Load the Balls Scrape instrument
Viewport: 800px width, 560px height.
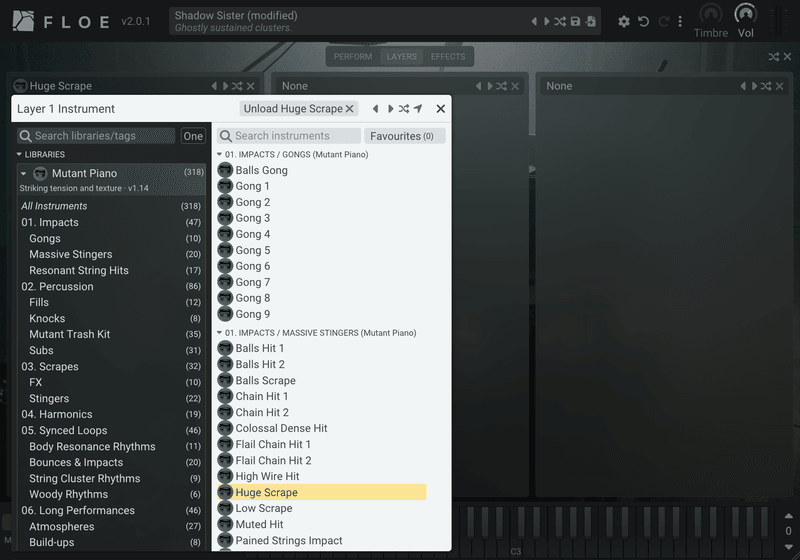pyautogui.click(x=321, y=380)
